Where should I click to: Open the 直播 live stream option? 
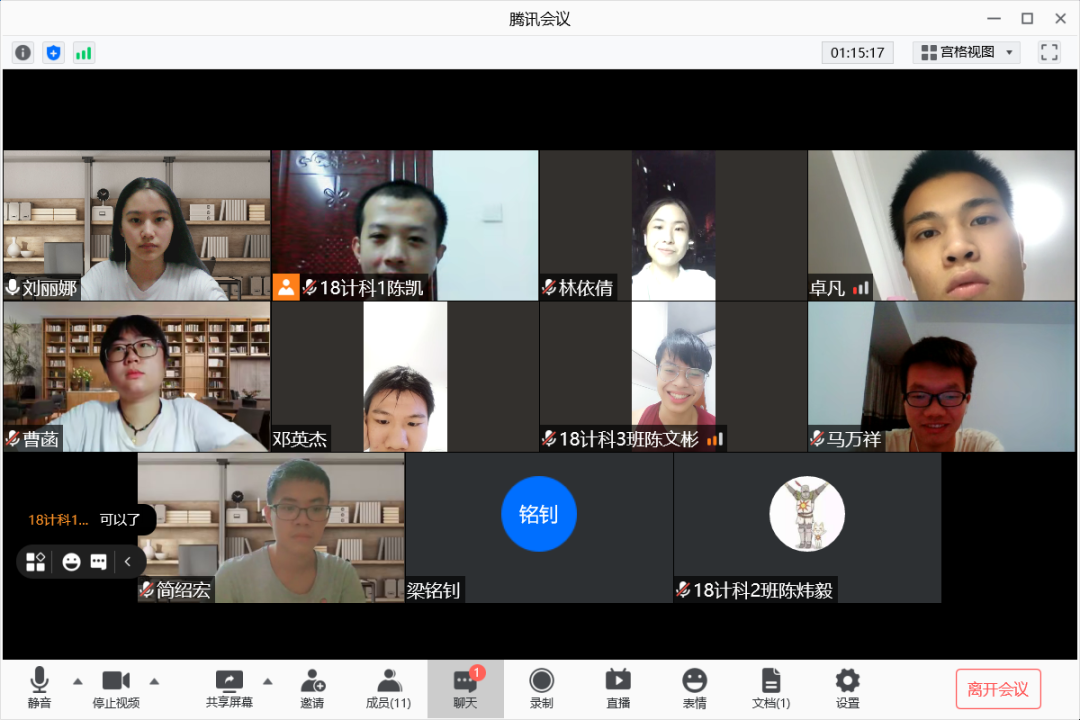tap(618, 688)
